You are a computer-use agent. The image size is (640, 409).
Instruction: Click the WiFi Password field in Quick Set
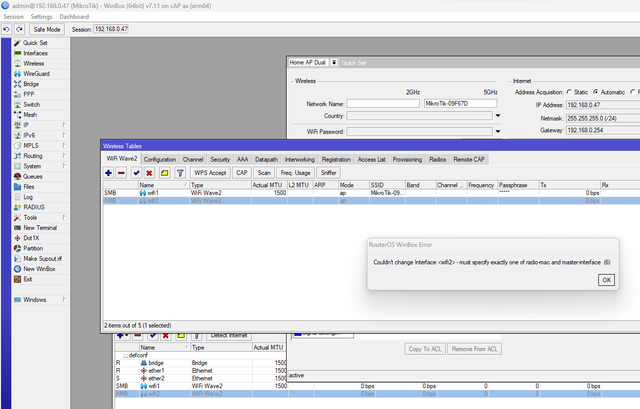(x=420, y=131)
